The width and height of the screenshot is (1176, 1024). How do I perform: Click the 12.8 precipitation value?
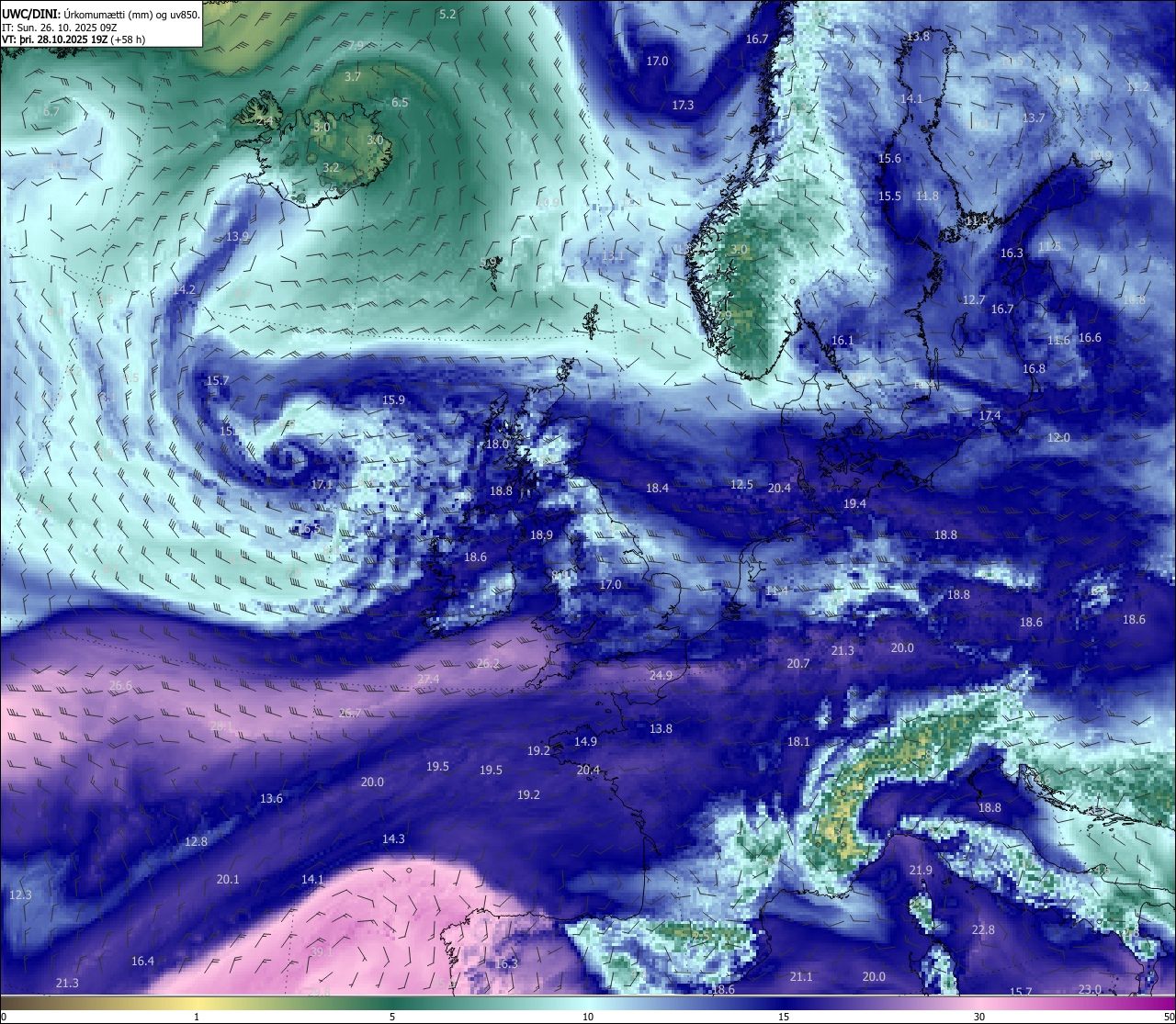pyautogui.click(x=196, y=842)
